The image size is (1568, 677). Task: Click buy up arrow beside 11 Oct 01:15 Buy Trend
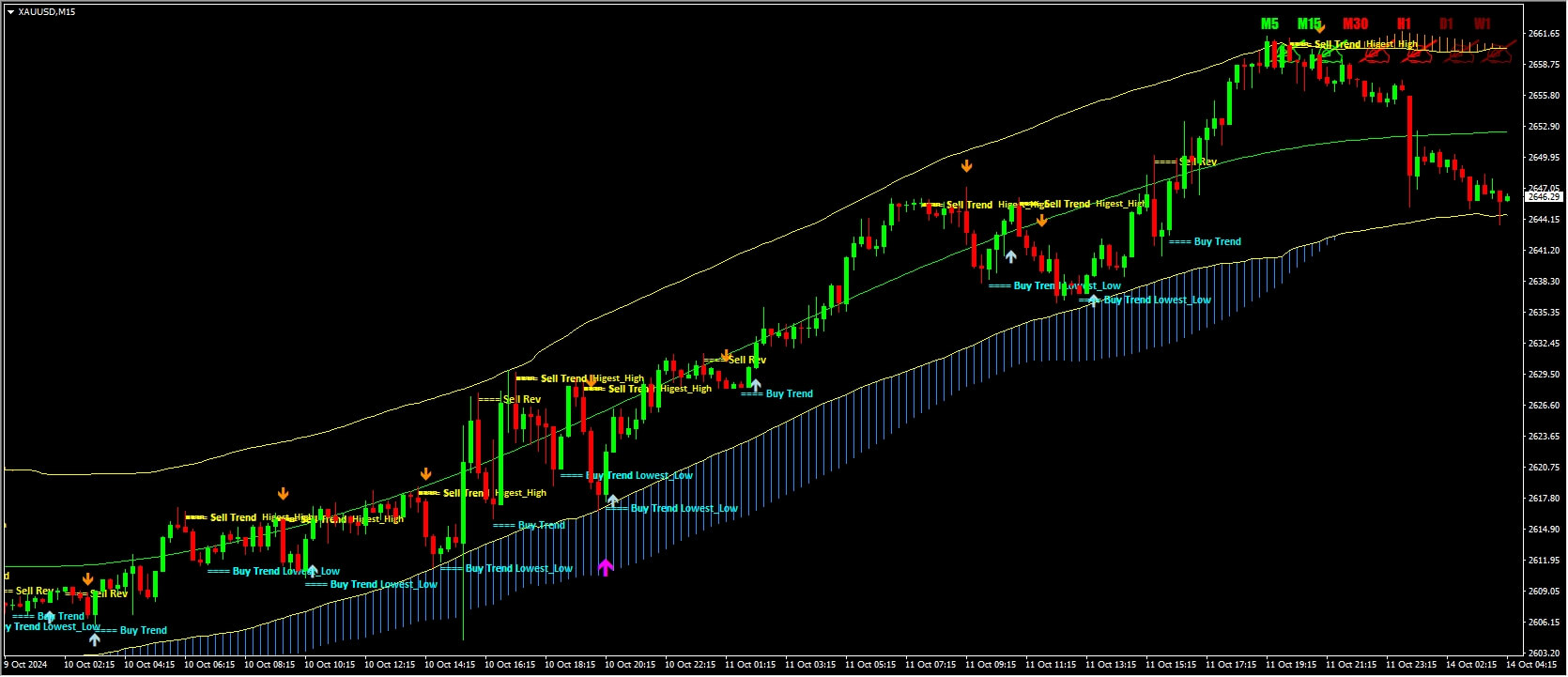coord(754,385)
